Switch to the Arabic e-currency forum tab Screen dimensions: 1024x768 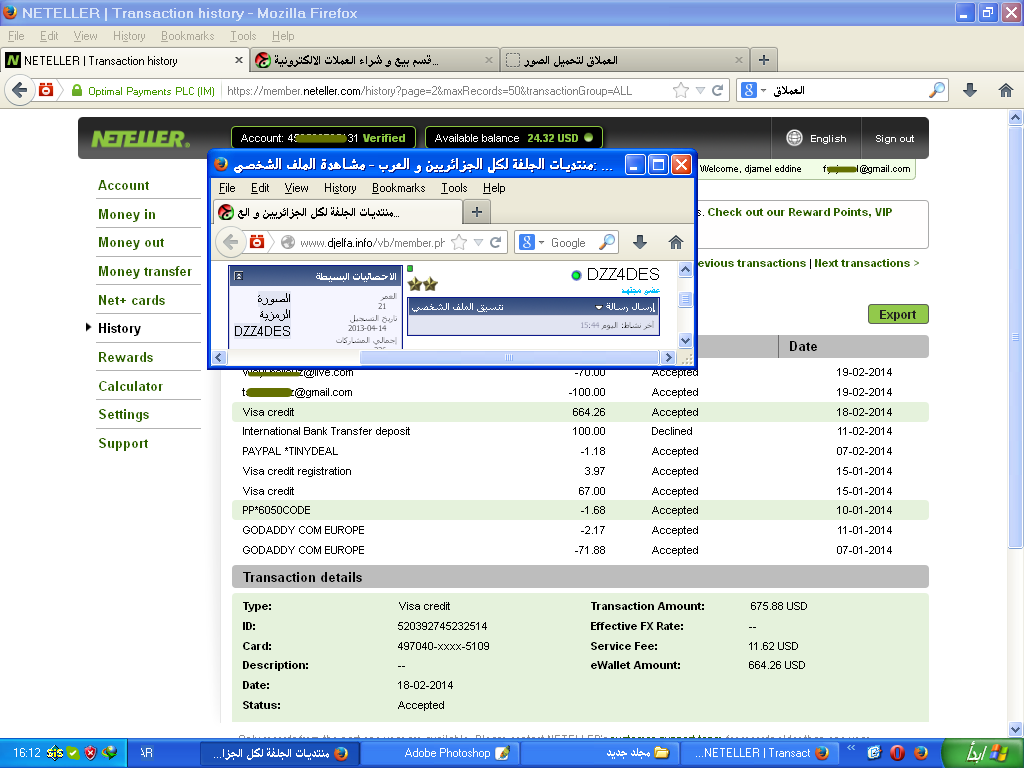click(374, 60)
